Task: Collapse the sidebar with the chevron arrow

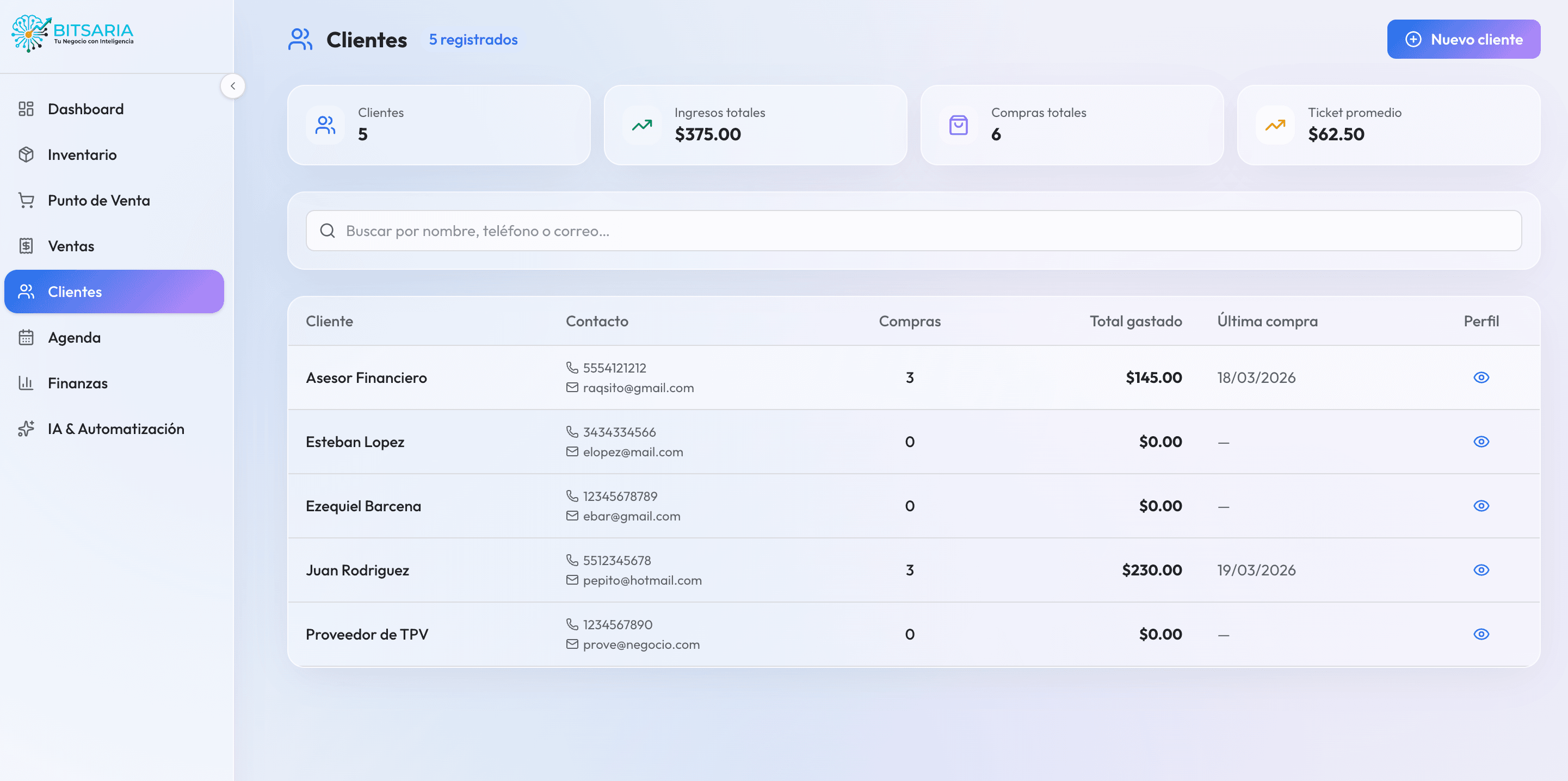Action: coord(233,86)
